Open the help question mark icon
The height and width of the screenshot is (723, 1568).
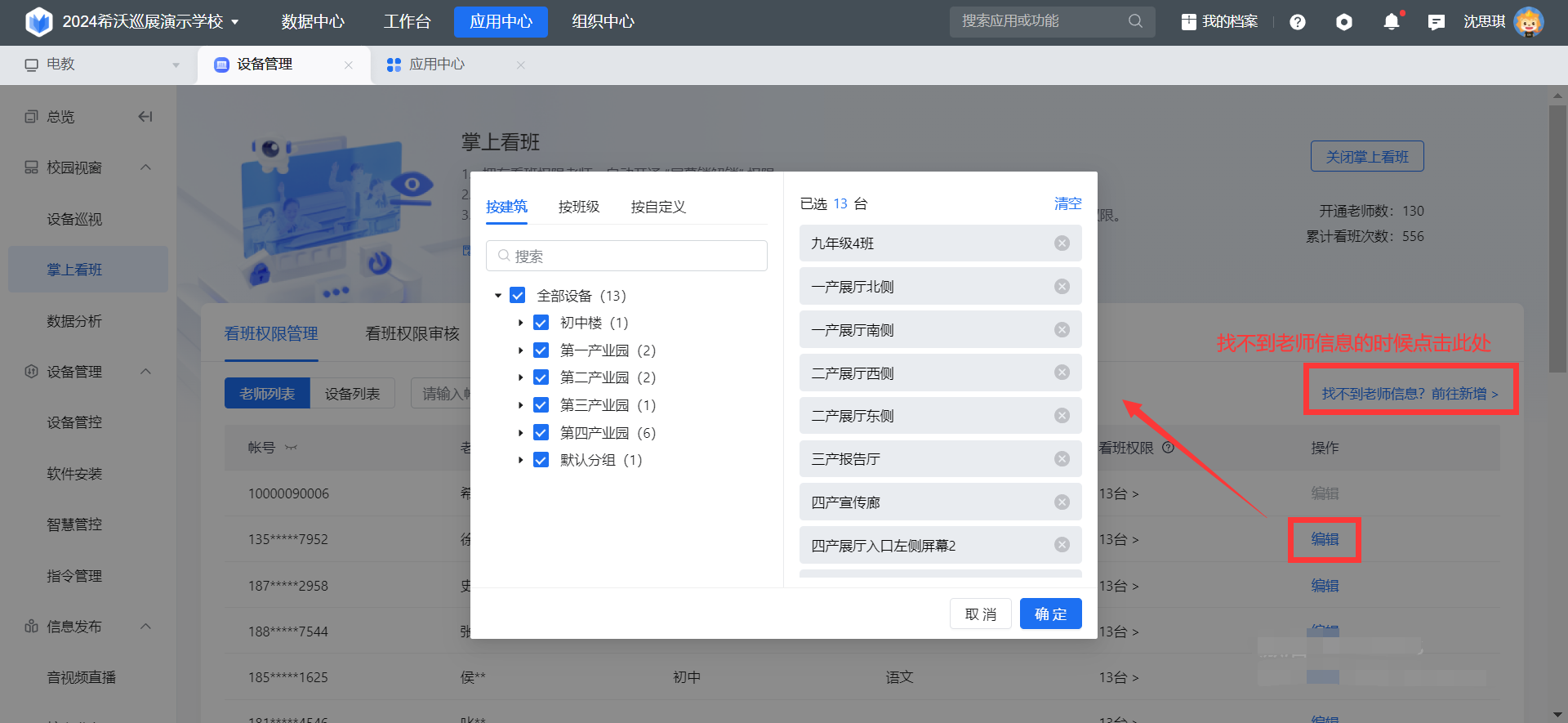pos(1297,22)
